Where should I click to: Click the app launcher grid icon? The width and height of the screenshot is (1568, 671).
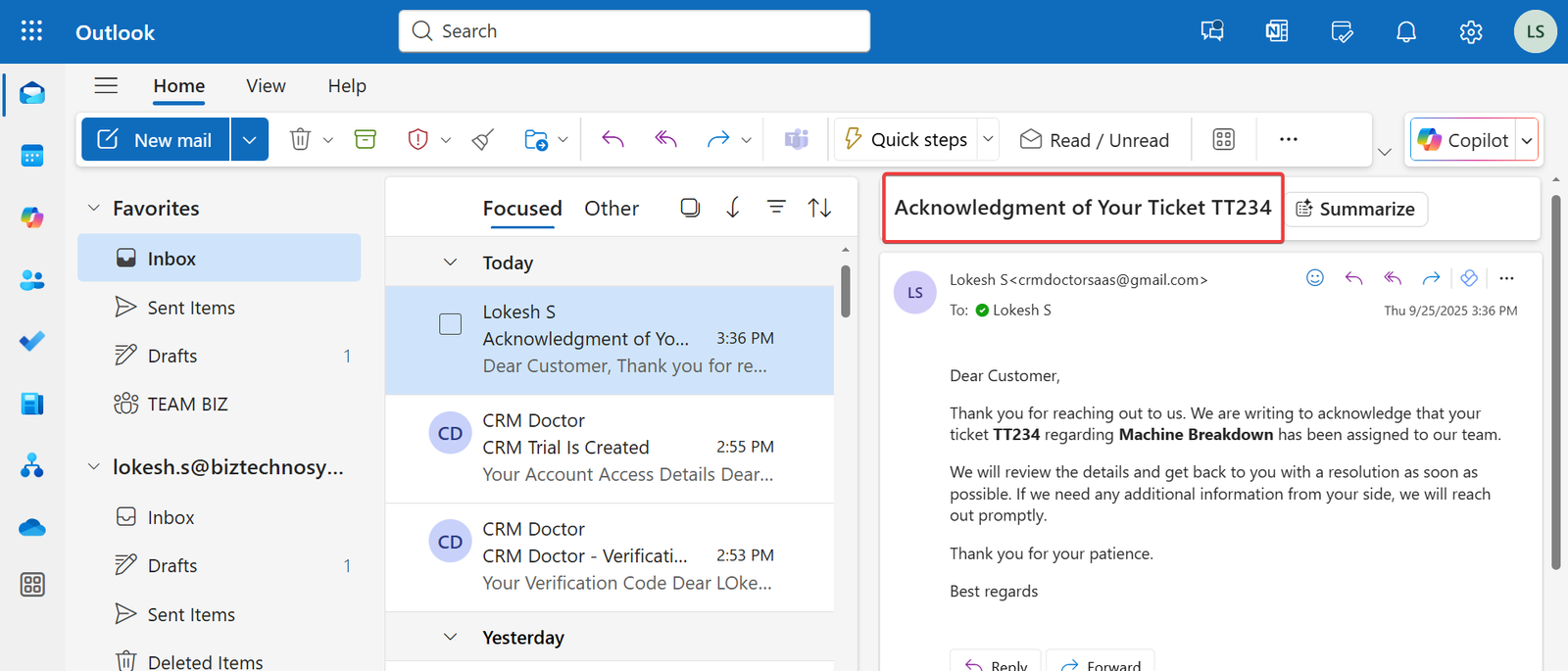(31, 31)
